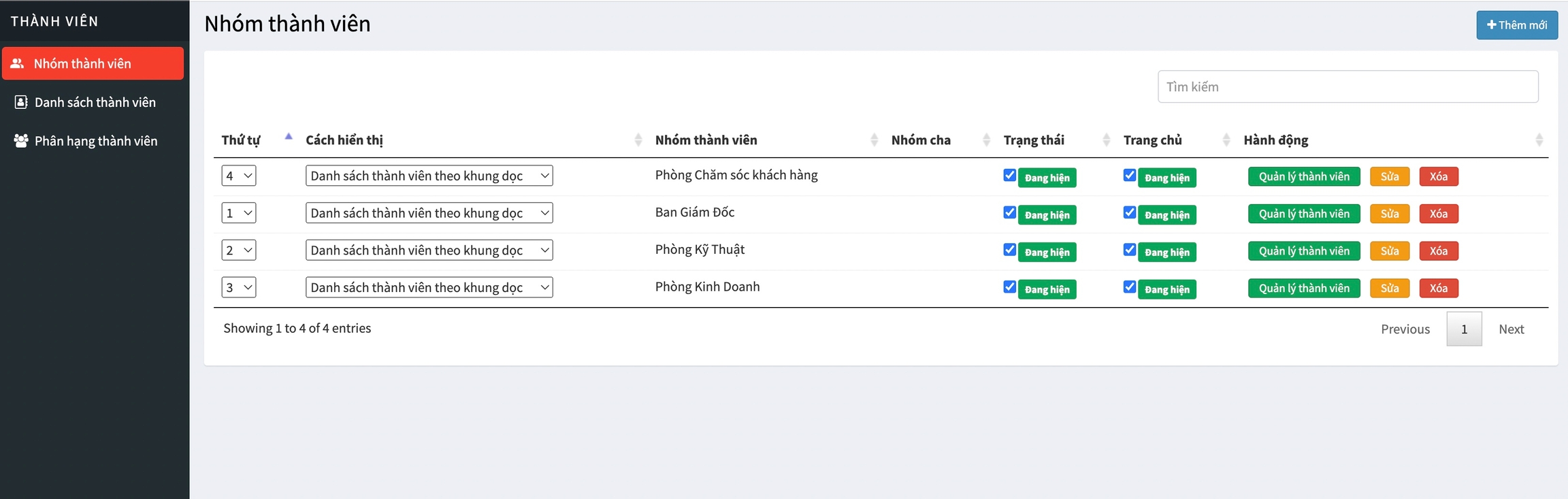Open order dropdown for Phòng Chăm sóc khách hàng

pos(239,176)
